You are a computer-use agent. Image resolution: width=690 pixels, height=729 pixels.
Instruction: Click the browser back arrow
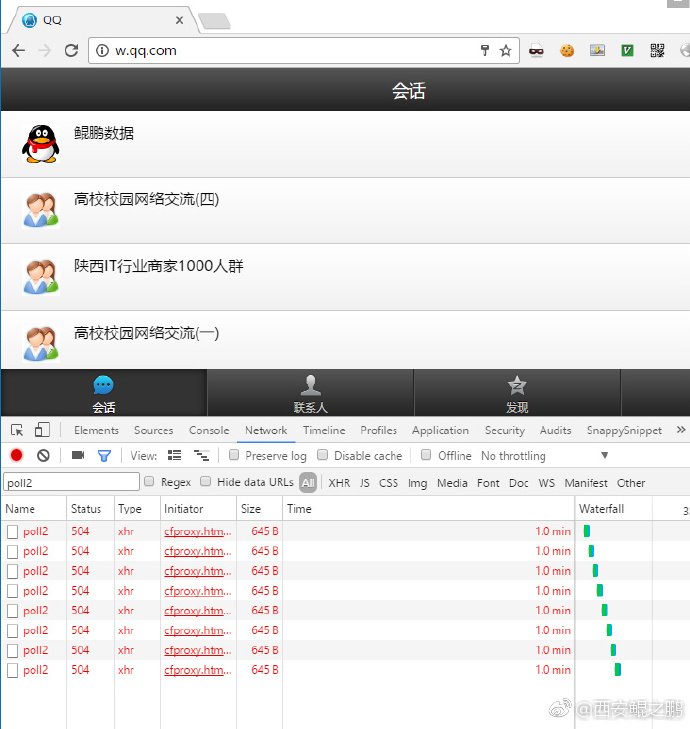(x=19, y=50)
